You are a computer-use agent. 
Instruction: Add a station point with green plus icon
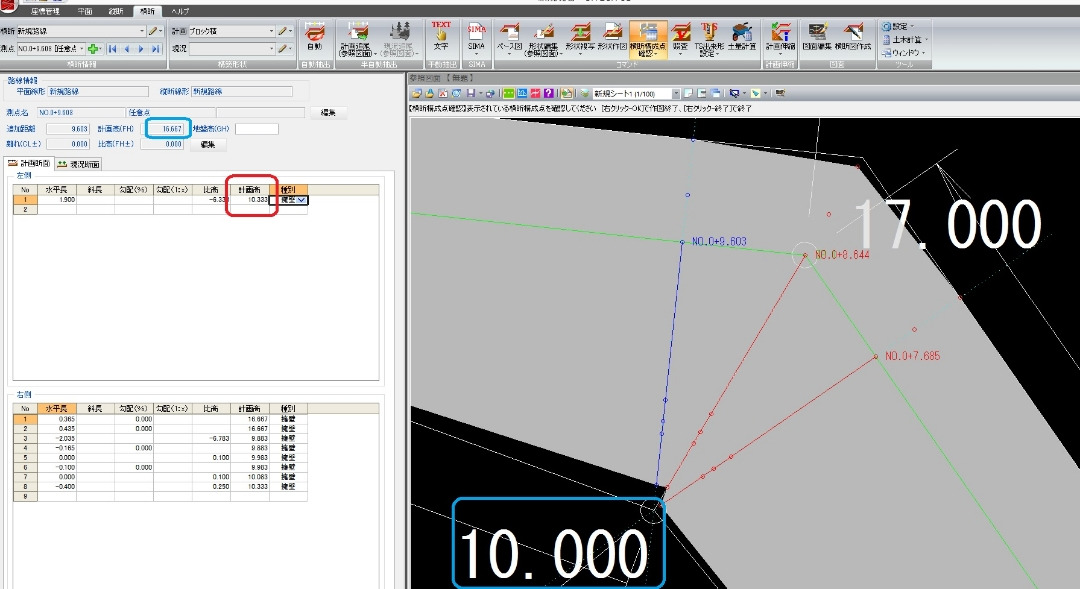(x=94, y=49)
